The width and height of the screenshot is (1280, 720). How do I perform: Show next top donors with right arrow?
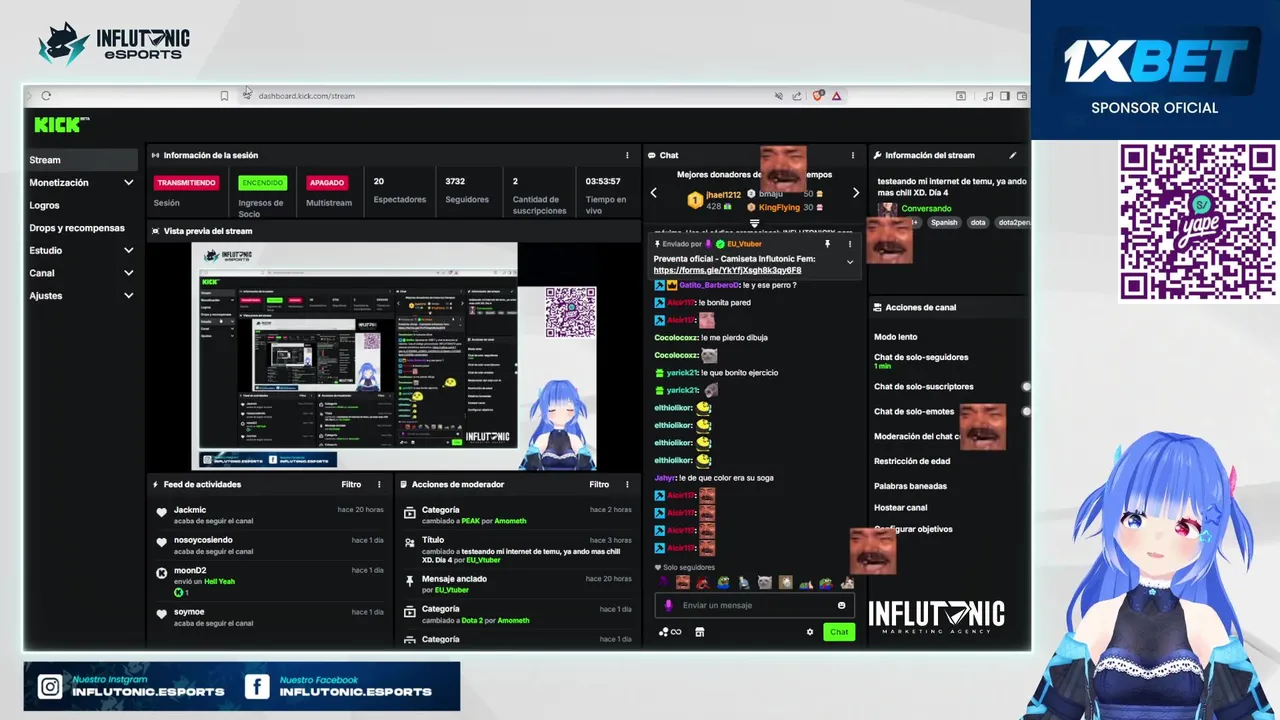[856, 193]
